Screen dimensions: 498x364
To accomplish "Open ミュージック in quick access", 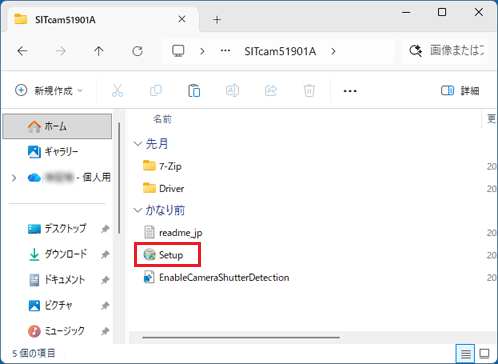I will point(56,331).
